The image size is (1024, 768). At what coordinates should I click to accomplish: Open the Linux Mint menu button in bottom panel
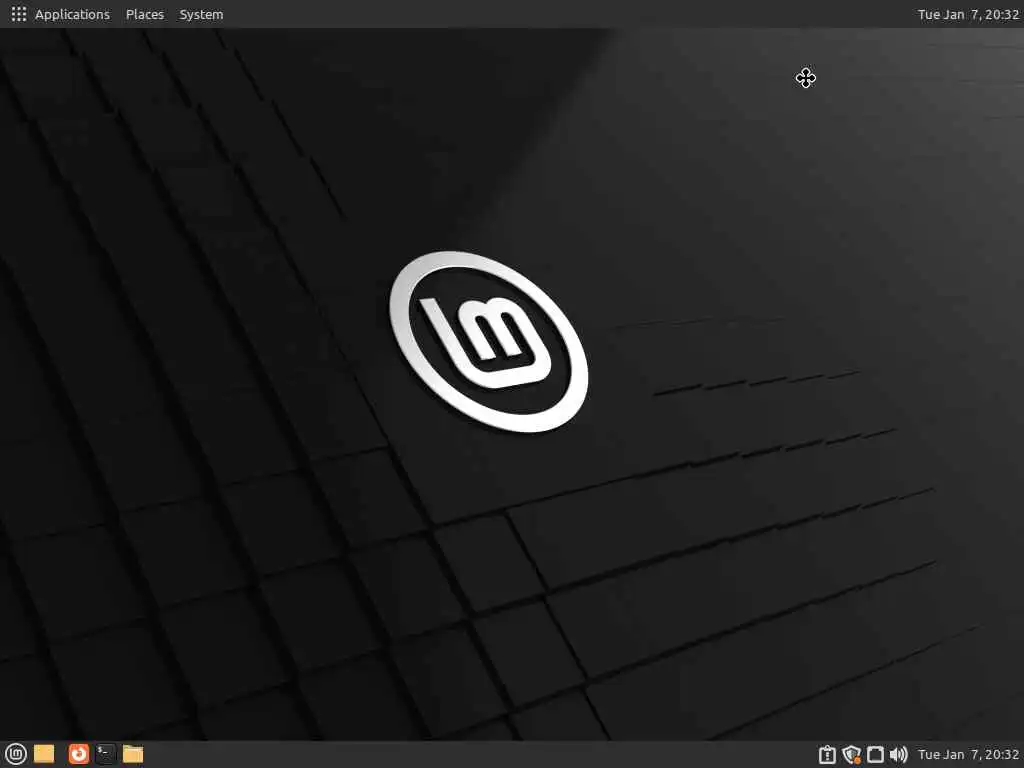[16, 754]
